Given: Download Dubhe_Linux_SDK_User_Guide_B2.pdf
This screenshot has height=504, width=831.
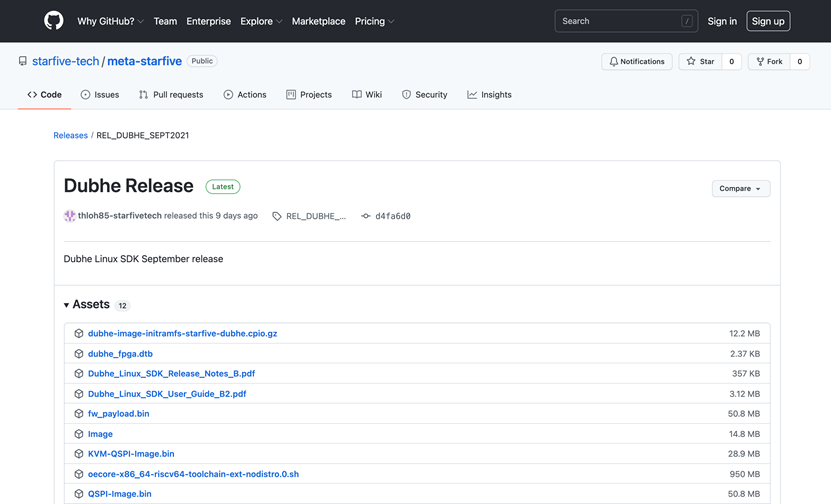Looking at the screenshot, I should coord(167,394).
